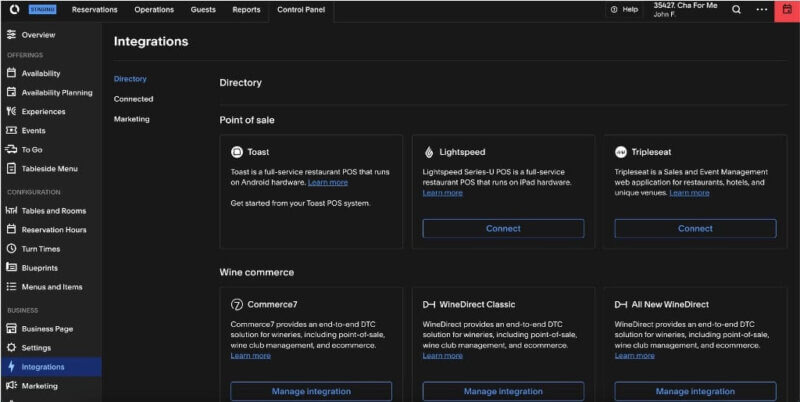The image size is (800, 402).
Task: Open the Reservations tab
Action: (94, 10)
